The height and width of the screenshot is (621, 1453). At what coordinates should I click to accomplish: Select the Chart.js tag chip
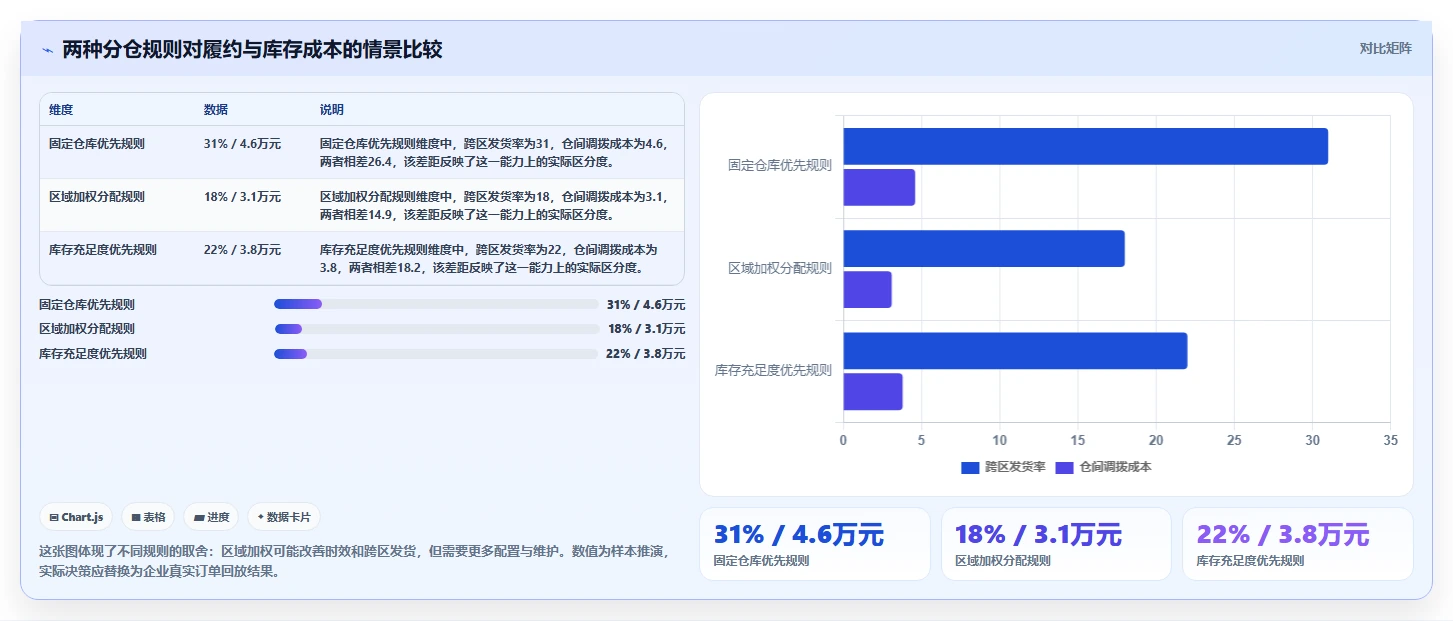77,517
